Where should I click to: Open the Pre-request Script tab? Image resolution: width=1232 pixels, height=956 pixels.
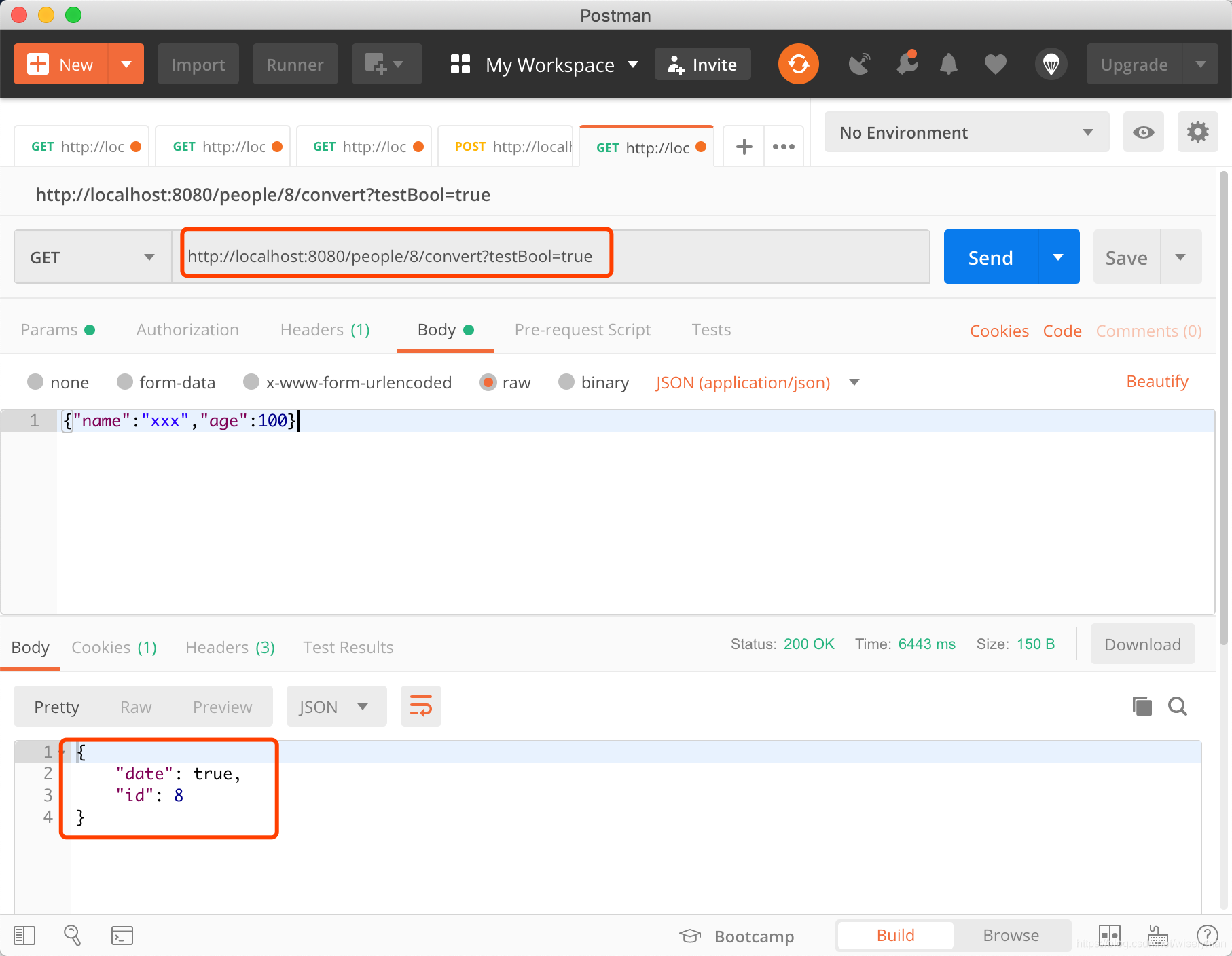coord(582,330)
